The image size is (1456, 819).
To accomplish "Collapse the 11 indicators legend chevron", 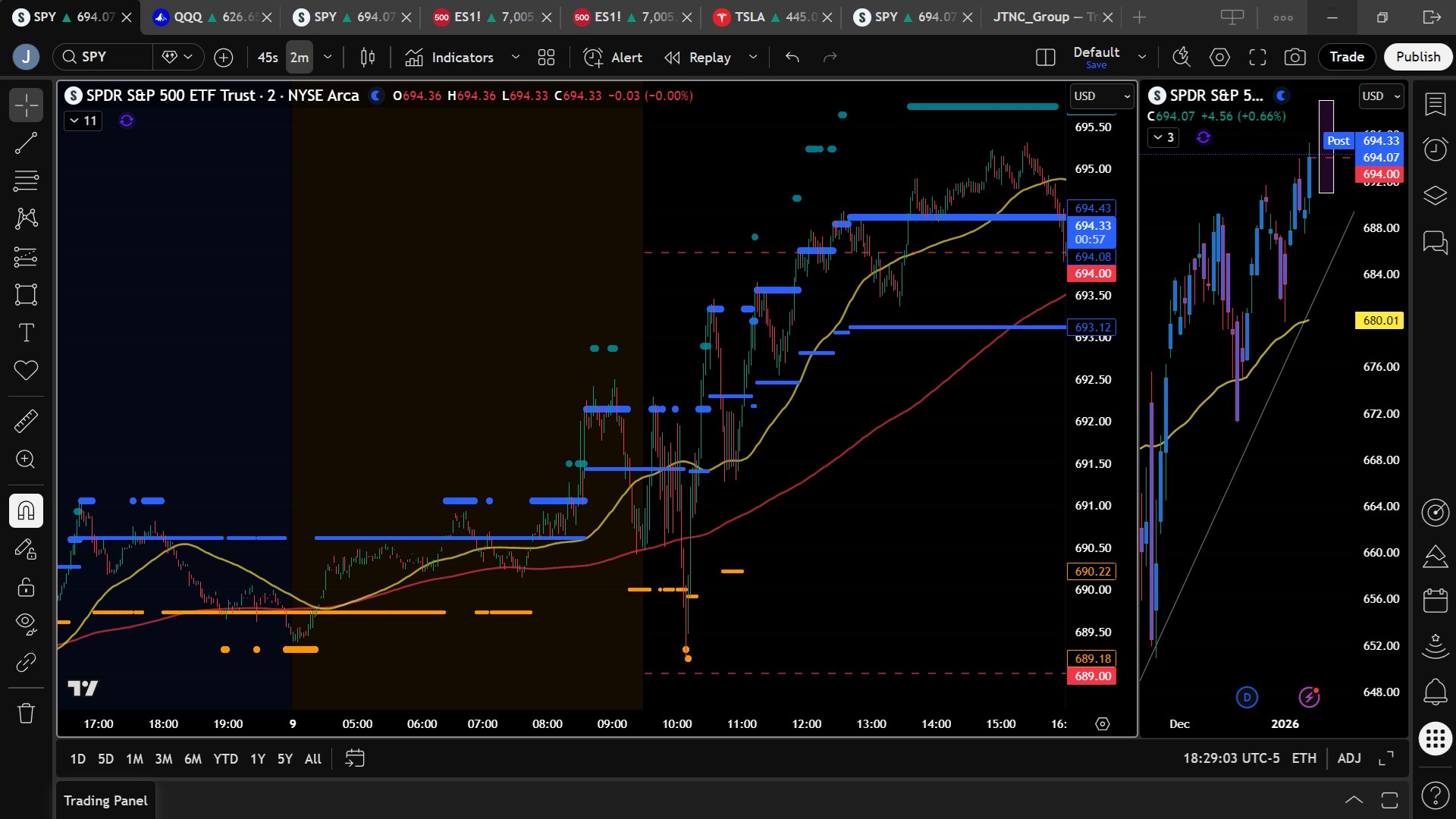I will click(x=74, y=121).
